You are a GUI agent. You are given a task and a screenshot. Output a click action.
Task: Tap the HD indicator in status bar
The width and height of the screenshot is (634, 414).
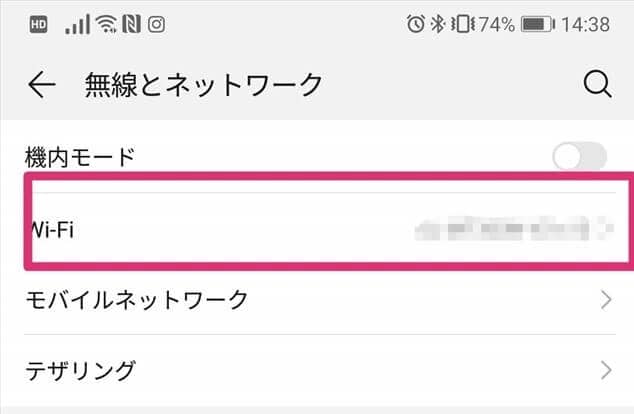(x=38, y=24)
